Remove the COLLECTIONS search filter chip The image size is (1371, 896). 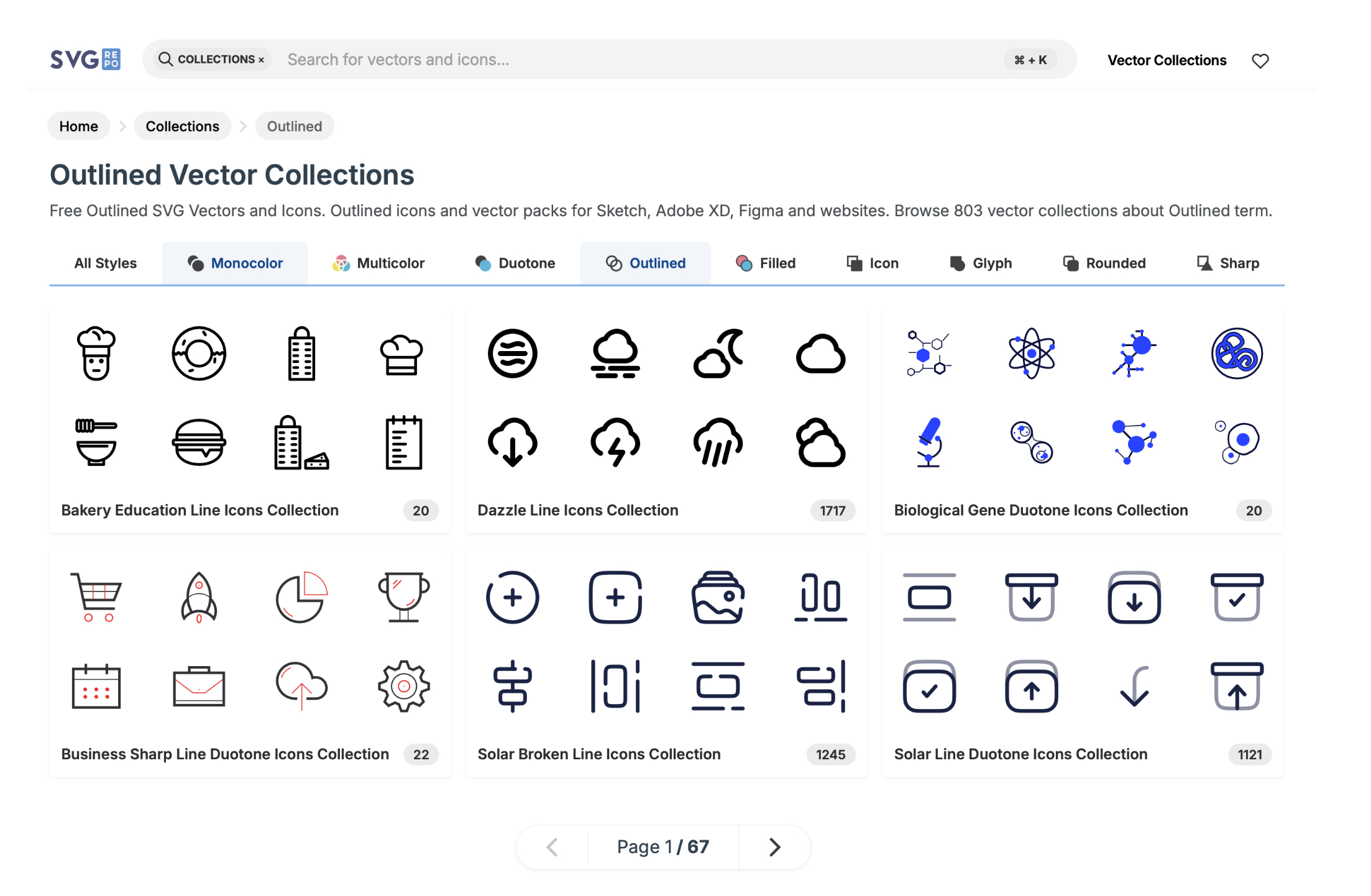tap(262, 59)
